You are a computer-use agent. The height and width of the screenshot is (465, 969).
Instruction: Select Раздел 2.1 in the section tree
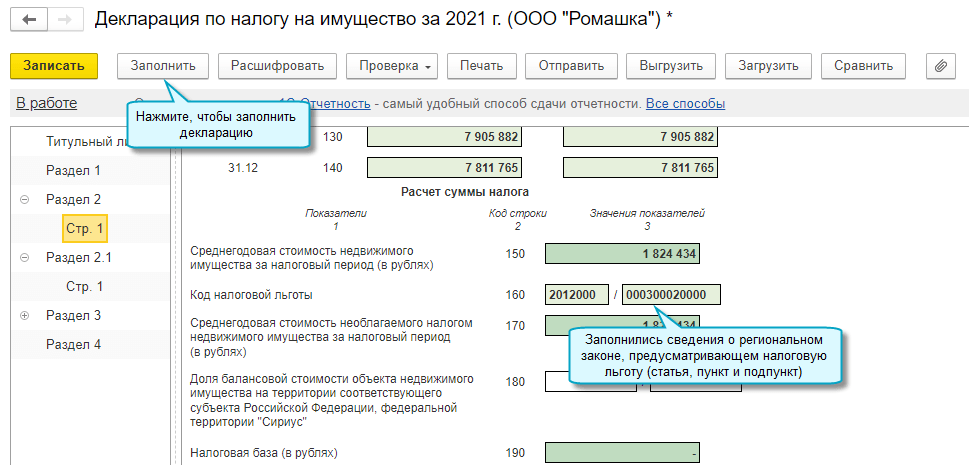pos(78,258)
